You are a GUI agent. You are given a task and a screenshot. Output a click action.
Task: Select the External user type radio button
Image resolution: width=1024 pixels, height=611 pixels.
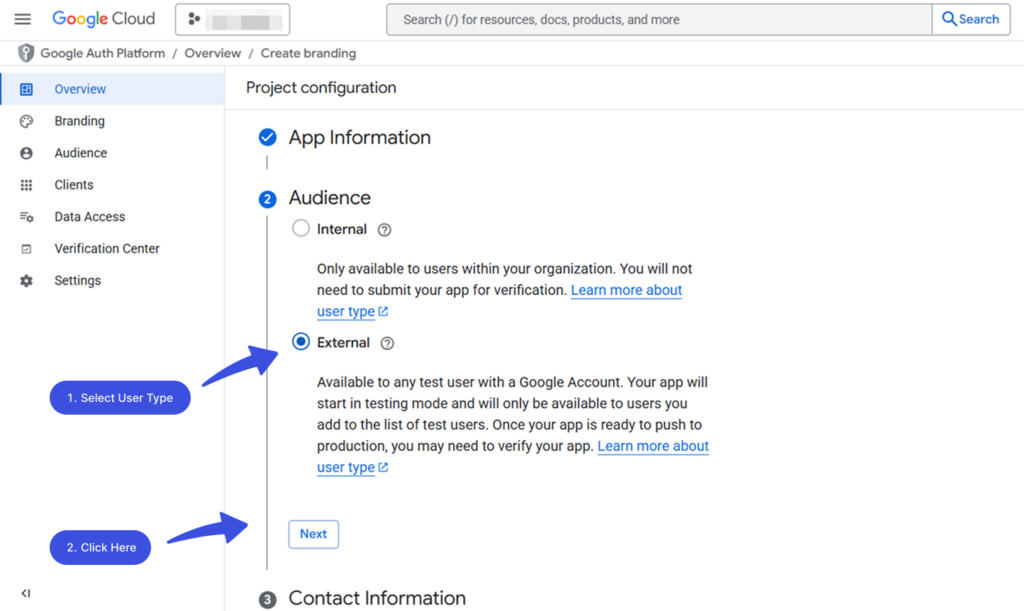click(x=301, y=342)
